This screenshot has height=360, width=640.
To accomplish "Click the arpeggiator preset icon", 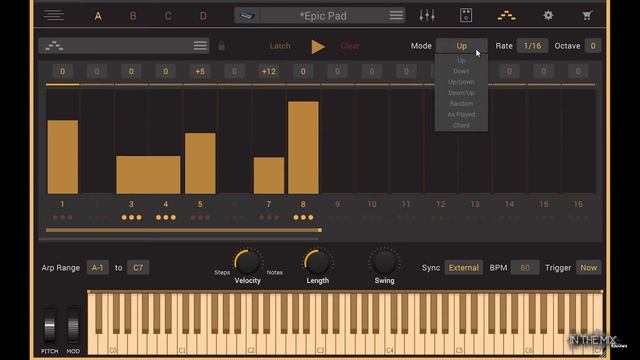I will (x=54, y=46).
